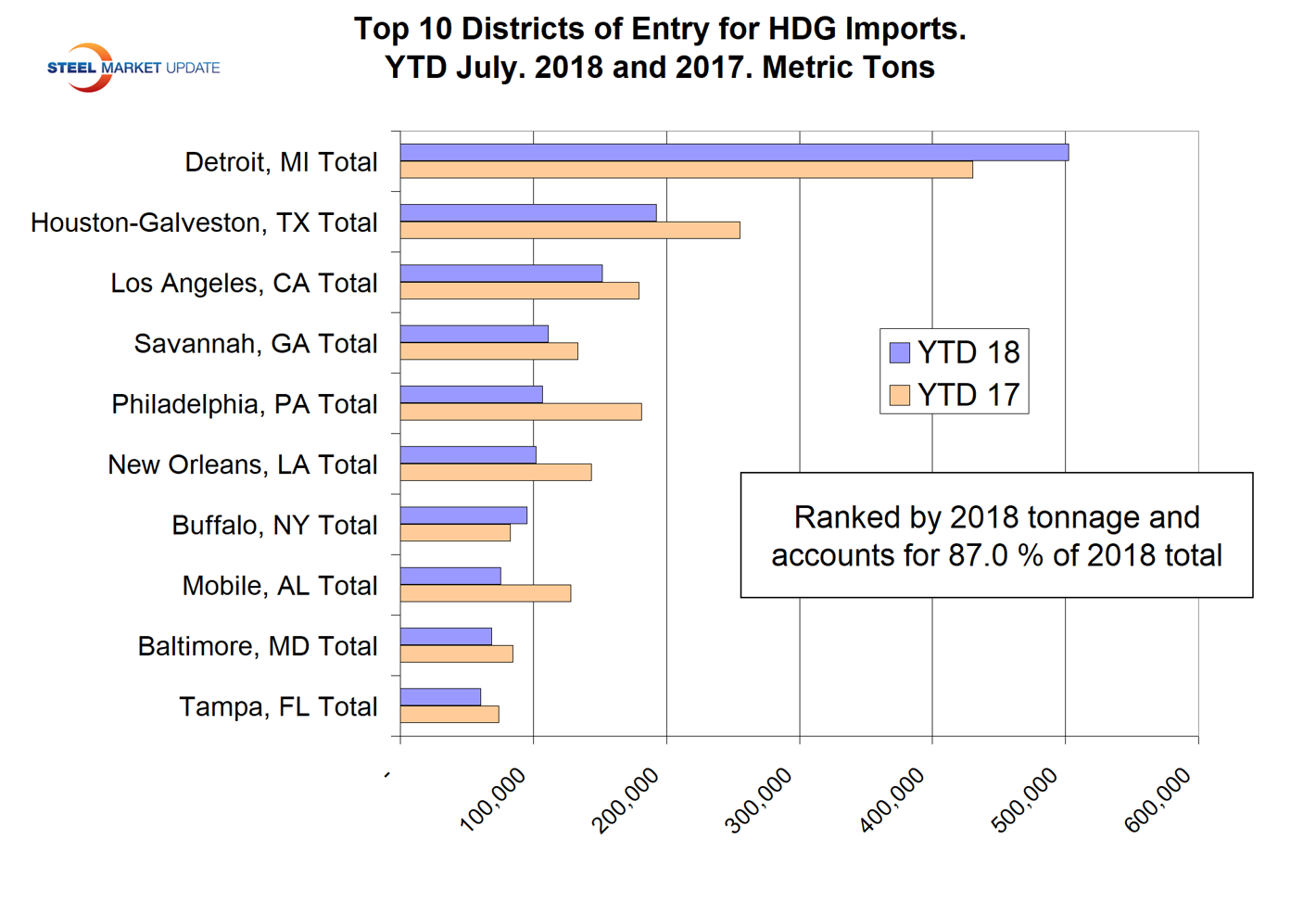Select the Buffalo, NY YTD 18 bar
This screenshot has height=902, width=1316.
coord(463,515)
